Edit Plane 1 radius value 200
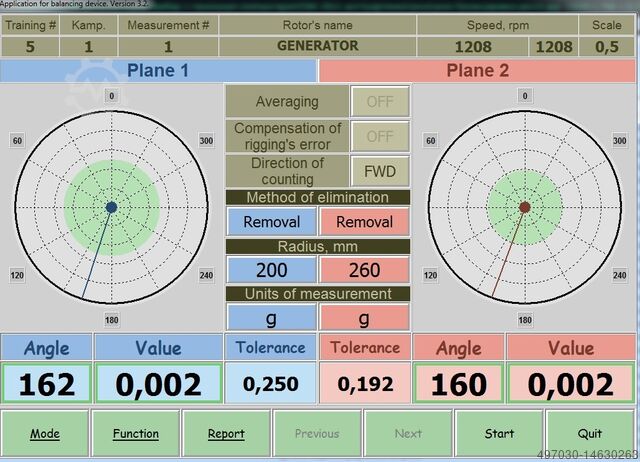Image resolution: width=640 pixels, height=462 pixels. pyautogui.click(x=271, y=270)
